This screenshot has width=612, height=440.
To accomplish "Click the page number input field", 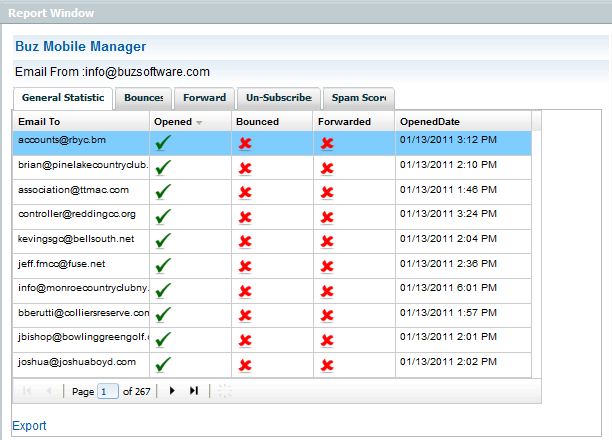I will [x=108, y=391].
